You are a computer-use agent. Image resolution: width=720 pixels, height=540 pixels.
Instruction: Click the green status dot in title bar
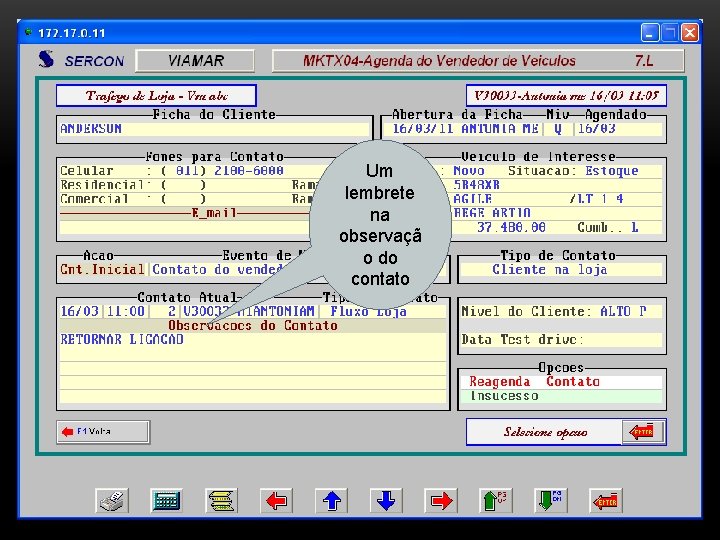pos(28,32)
